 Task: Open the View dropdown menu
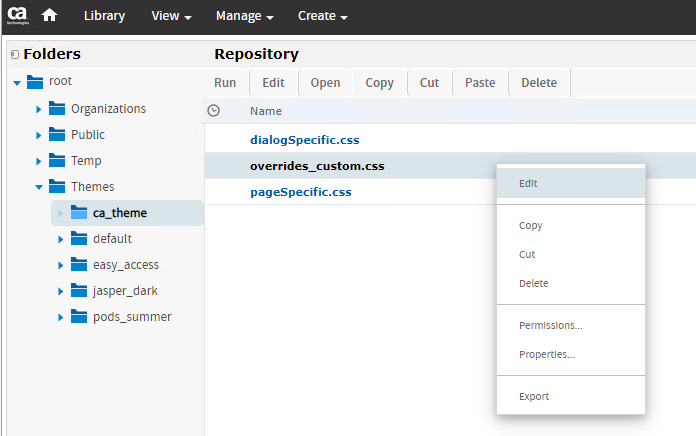click(x=171, y=16)
